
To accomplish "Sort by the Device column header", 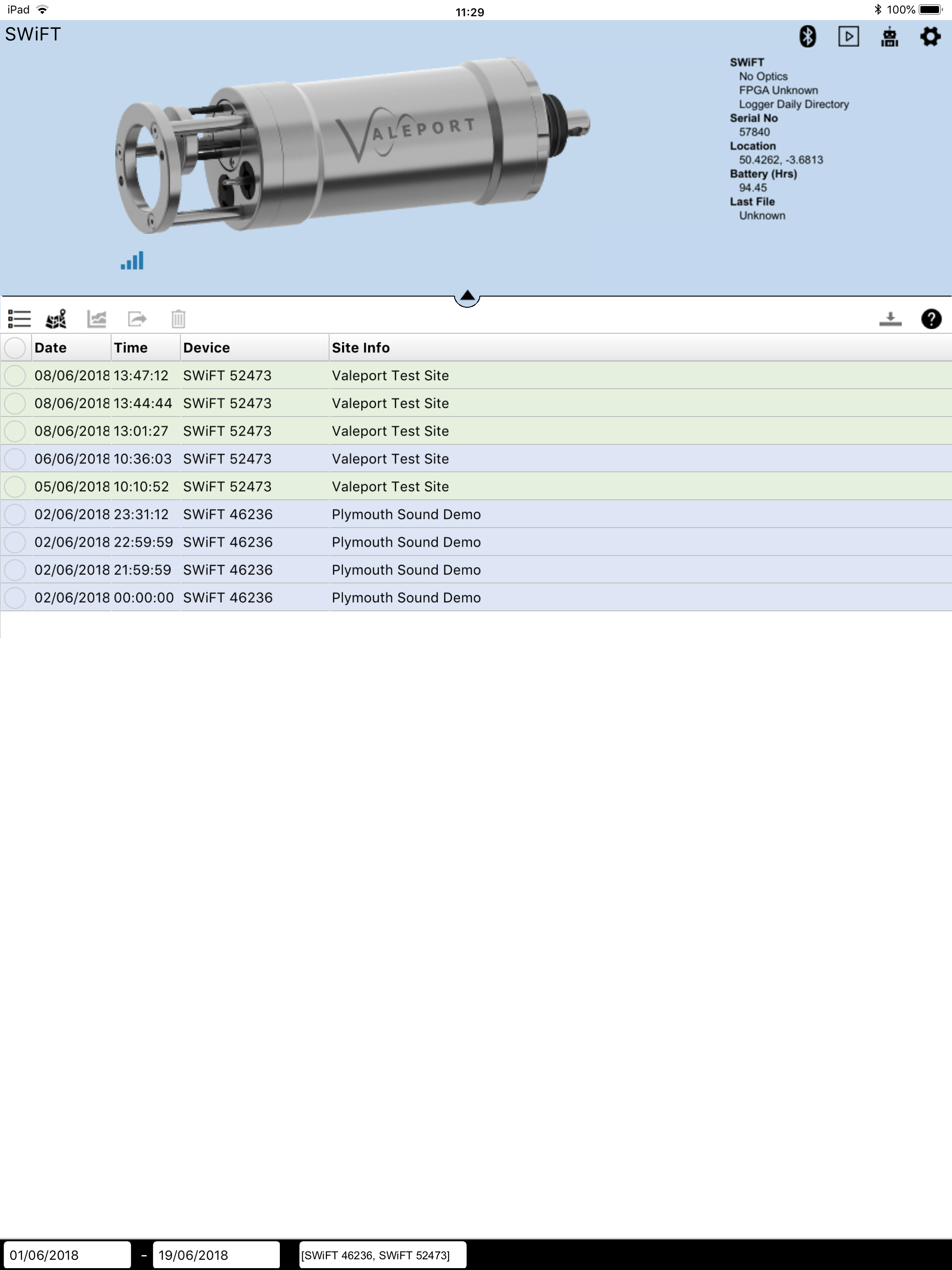I will pyautogui.click(x=255, y=347).
